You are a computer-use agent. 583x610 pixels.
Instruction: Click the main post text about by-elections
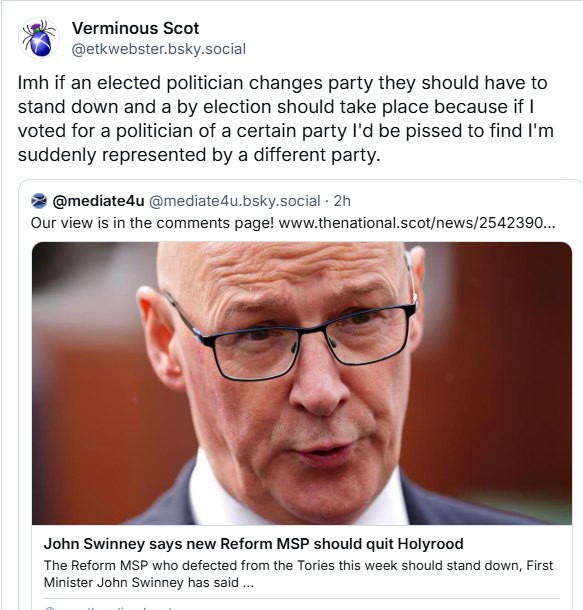click(286, 119)
